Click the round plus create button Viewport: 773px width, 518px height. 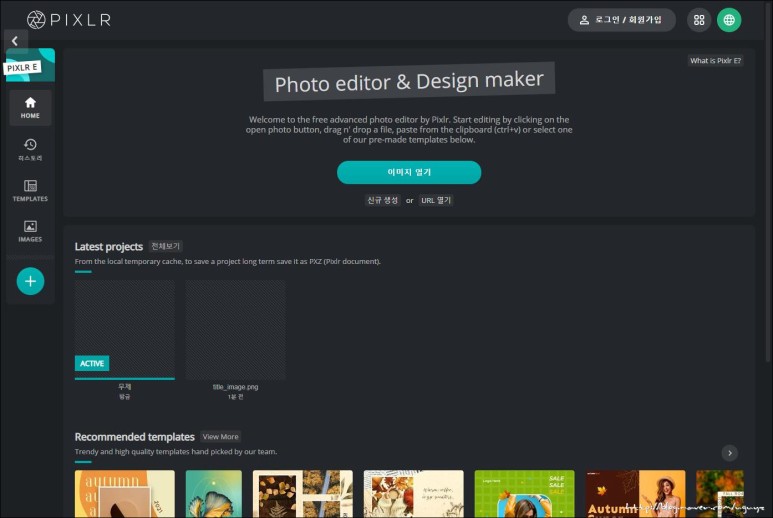click(x=30, y=281)
